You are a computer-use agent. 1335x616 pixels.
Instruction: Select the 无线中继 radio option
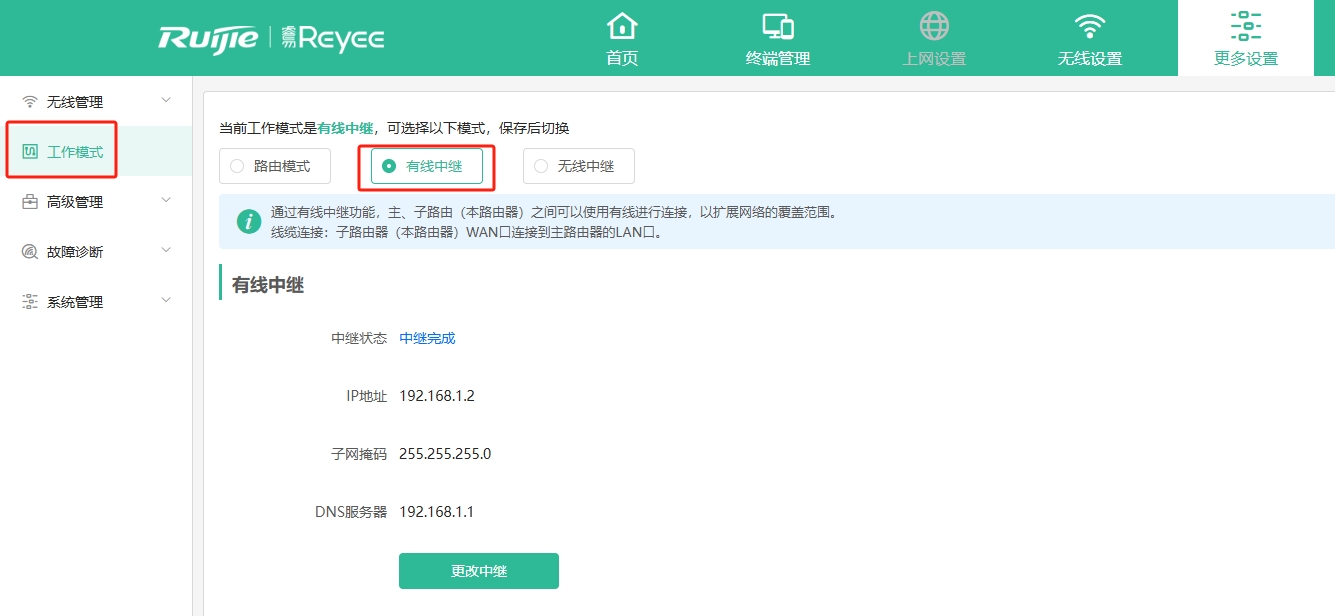click(541, 166)
